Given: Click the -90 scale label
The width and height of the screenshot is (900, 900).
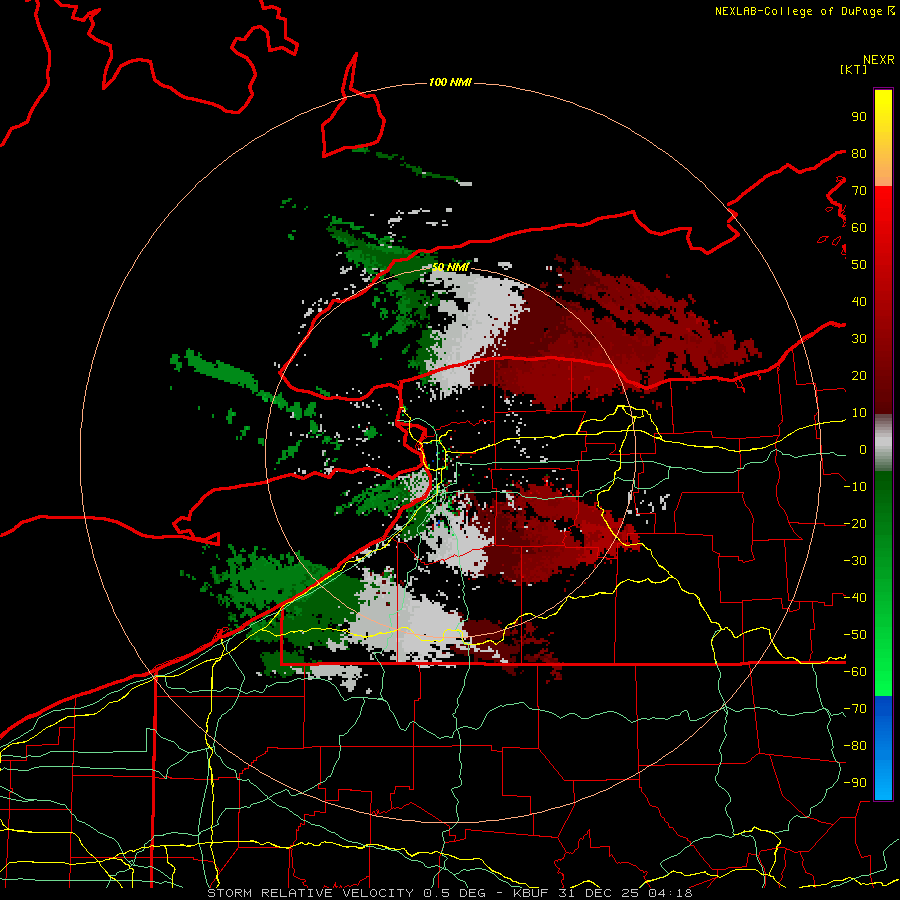Looking at the screenshot, I should 855,783.
